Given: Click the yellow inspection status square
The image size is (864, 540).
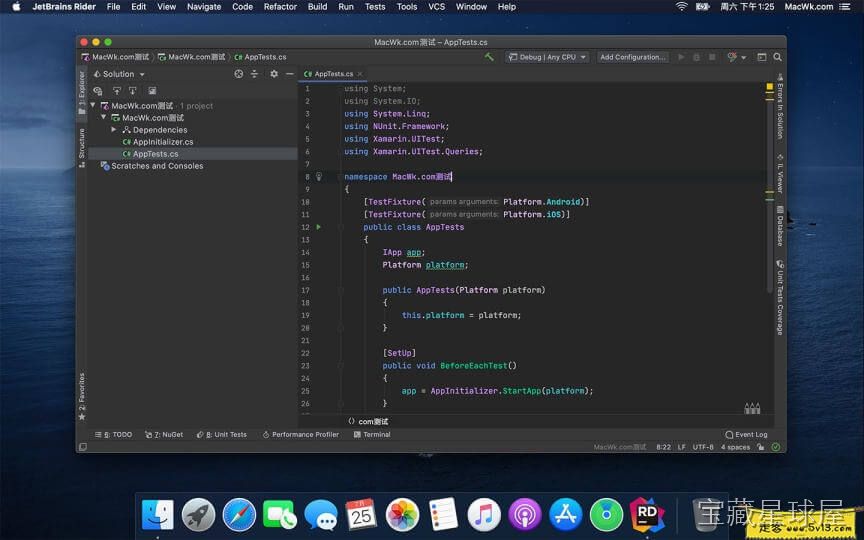Looking at the screenshot, I should click(770, 87).
